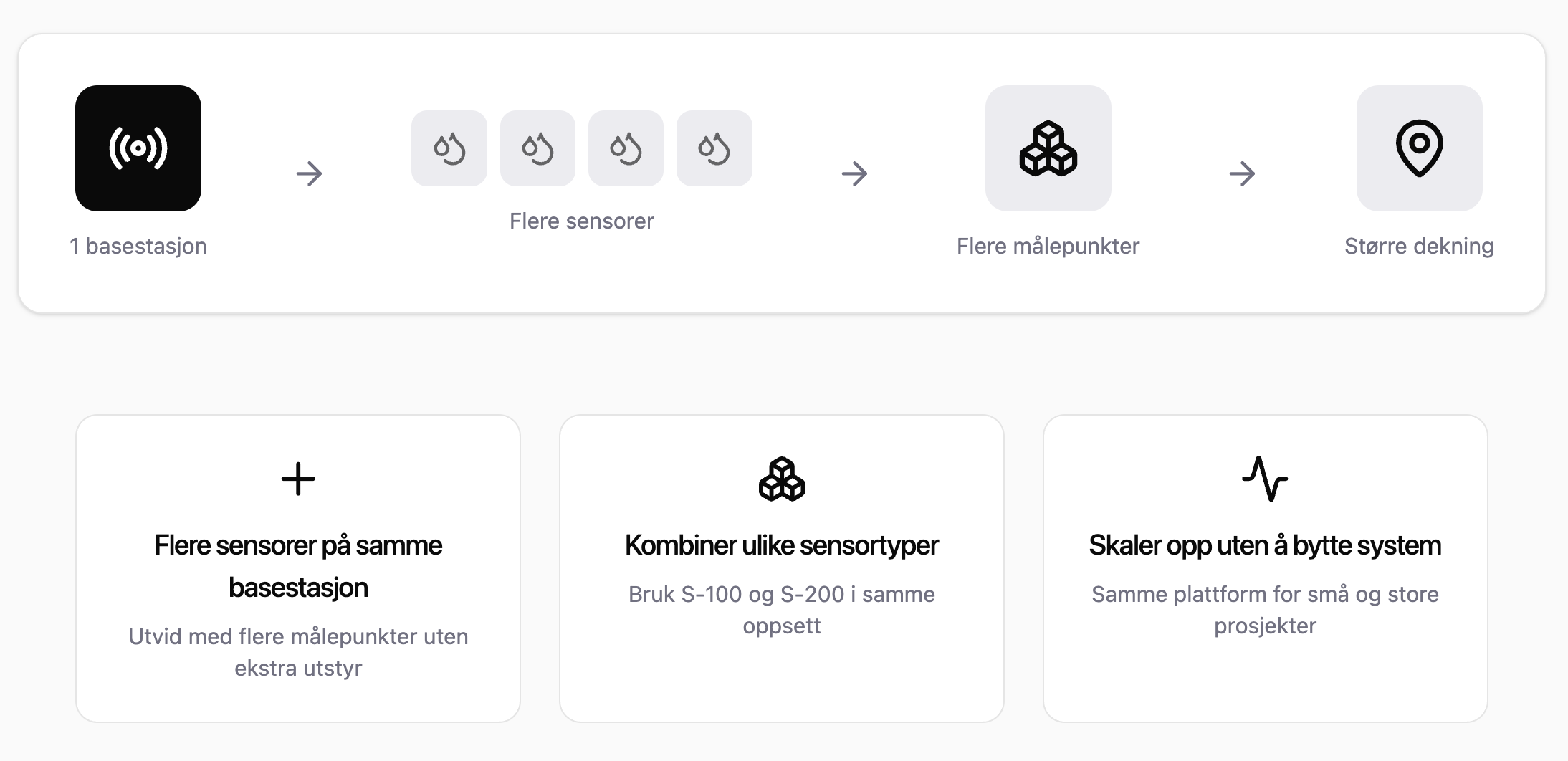This screenshot has height=761, width=1568.
Task: Click the 'Flere målepunkter' label
Action: tap(1048, 246)
